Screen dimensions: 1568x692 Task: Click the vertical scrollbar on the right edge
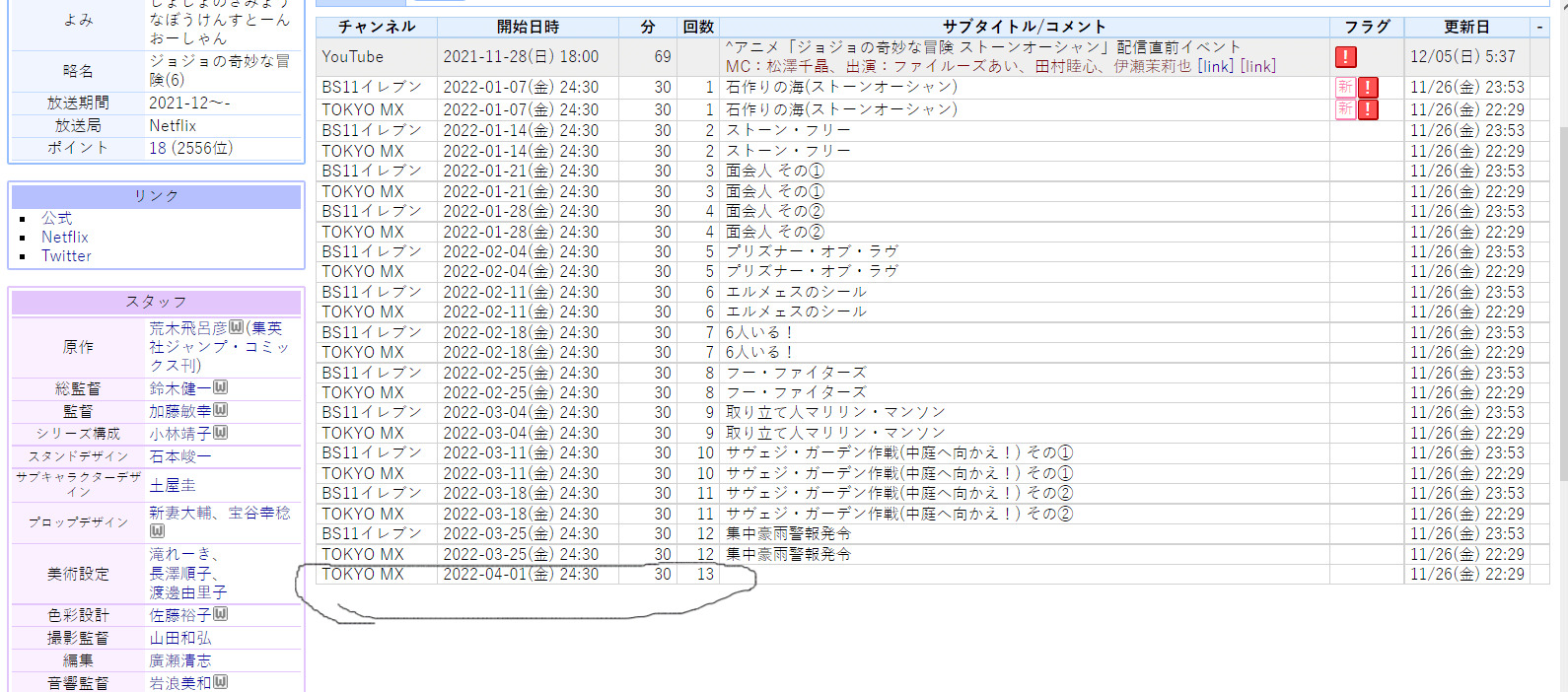1560,296
